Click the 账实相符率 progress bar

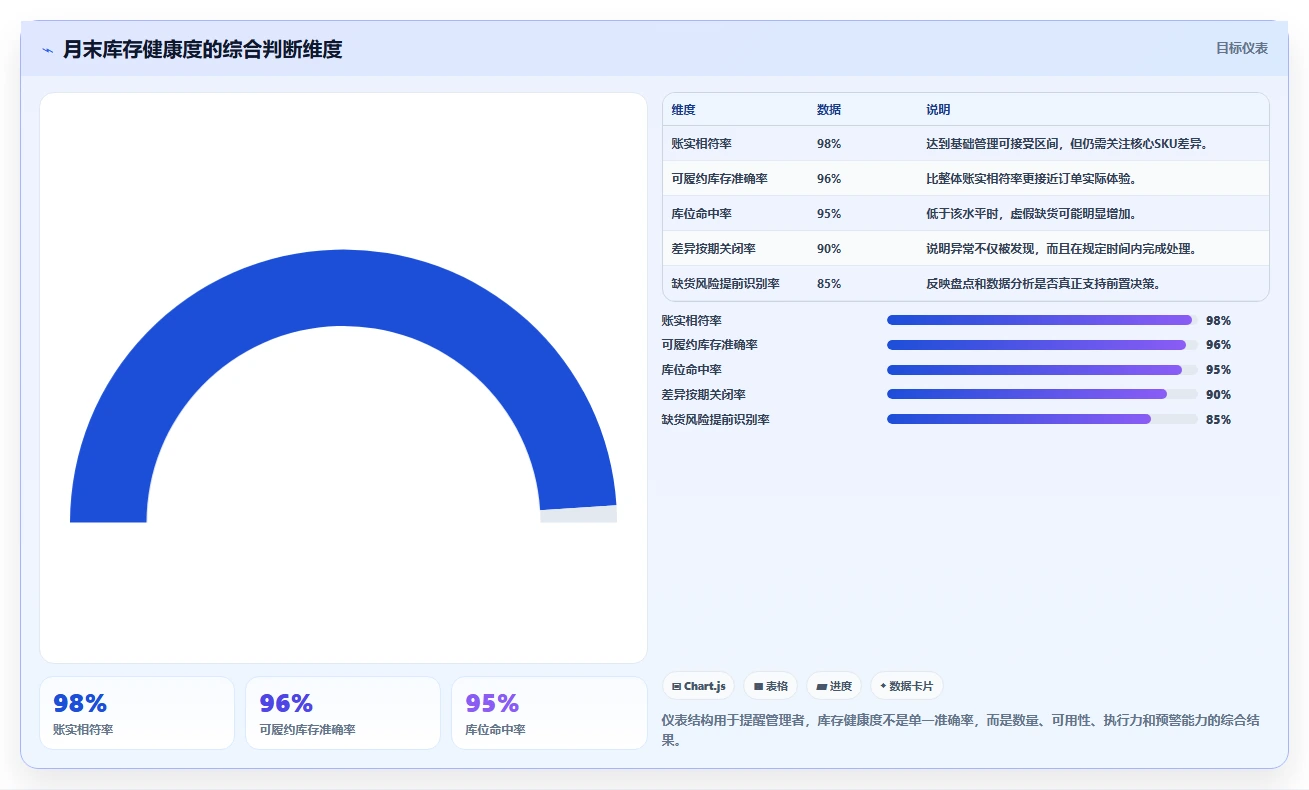[x=1042, y=320]
